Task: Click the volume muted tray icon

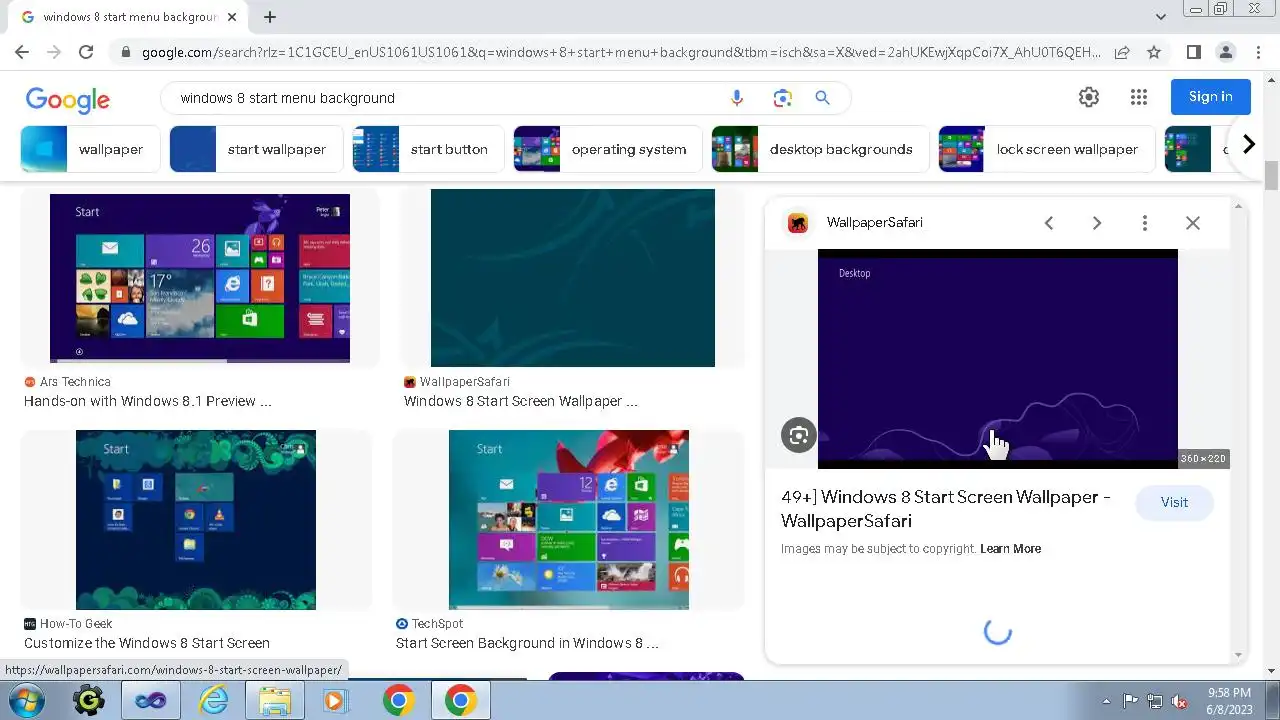Action: click(1179, 701)
